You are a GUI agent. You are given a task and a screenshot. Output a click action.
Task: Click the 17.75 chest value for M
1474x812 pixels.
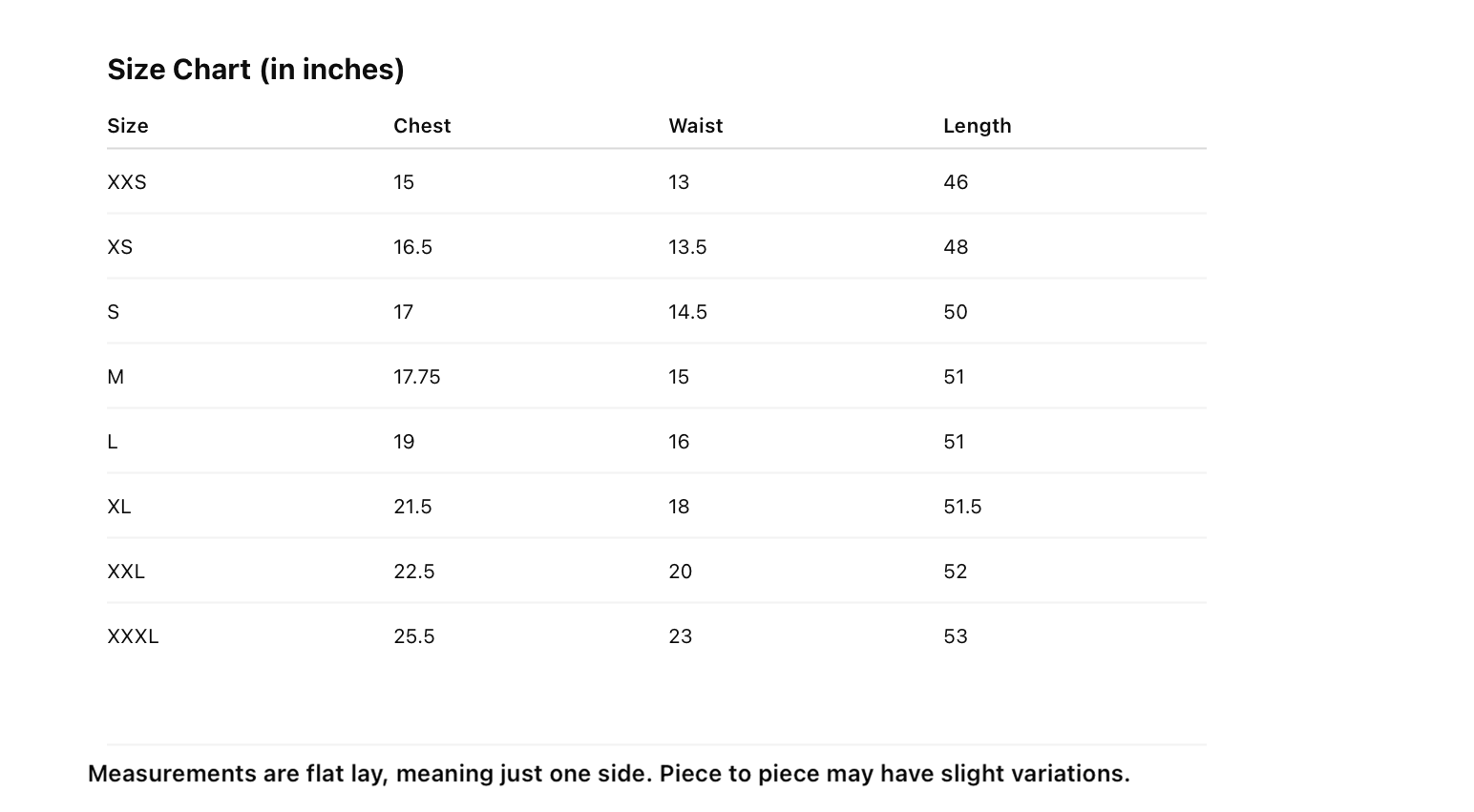(417, 377)
